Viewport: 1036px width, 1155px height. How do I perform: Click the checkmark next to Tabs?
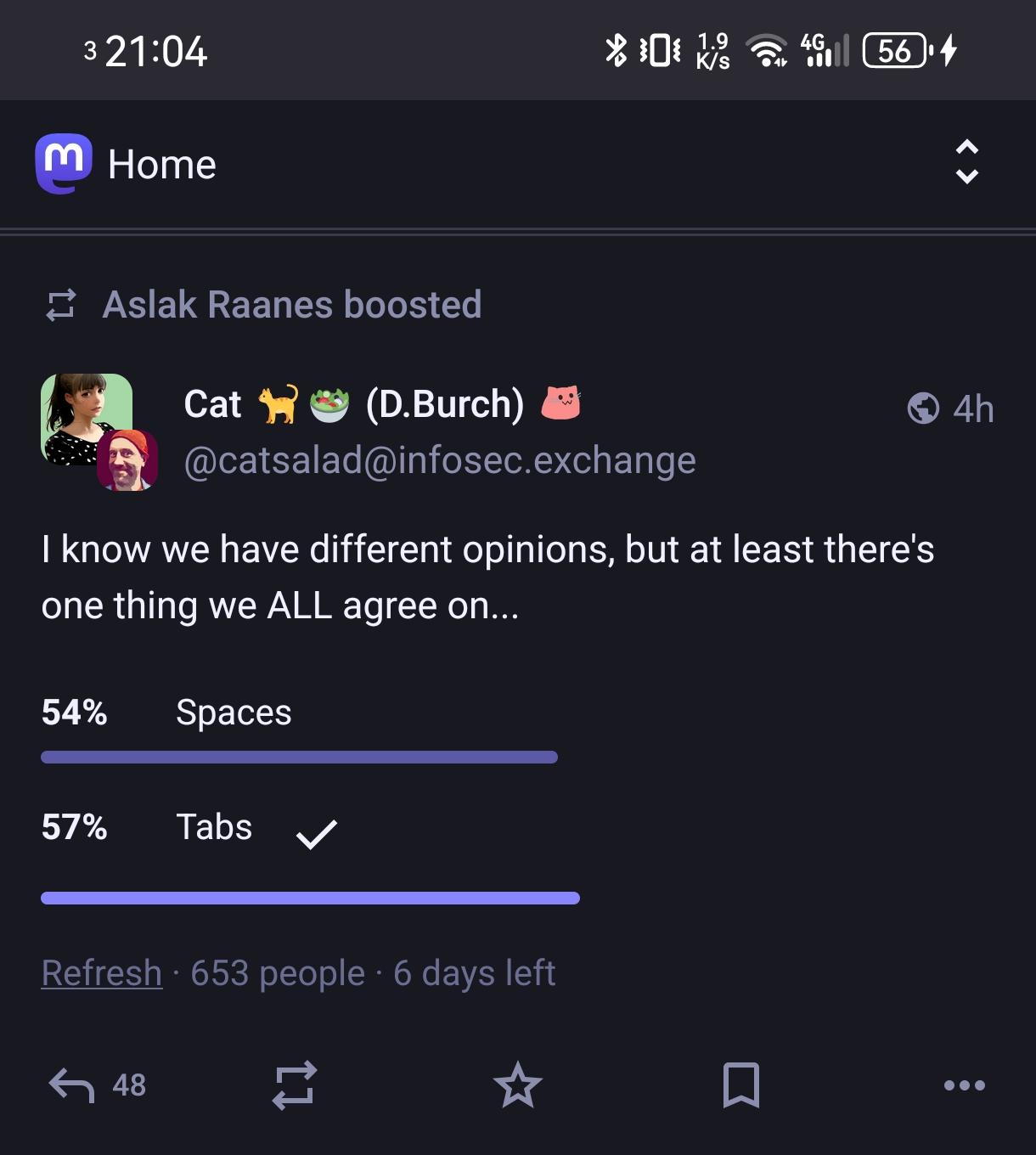click(x=317, y=833)
